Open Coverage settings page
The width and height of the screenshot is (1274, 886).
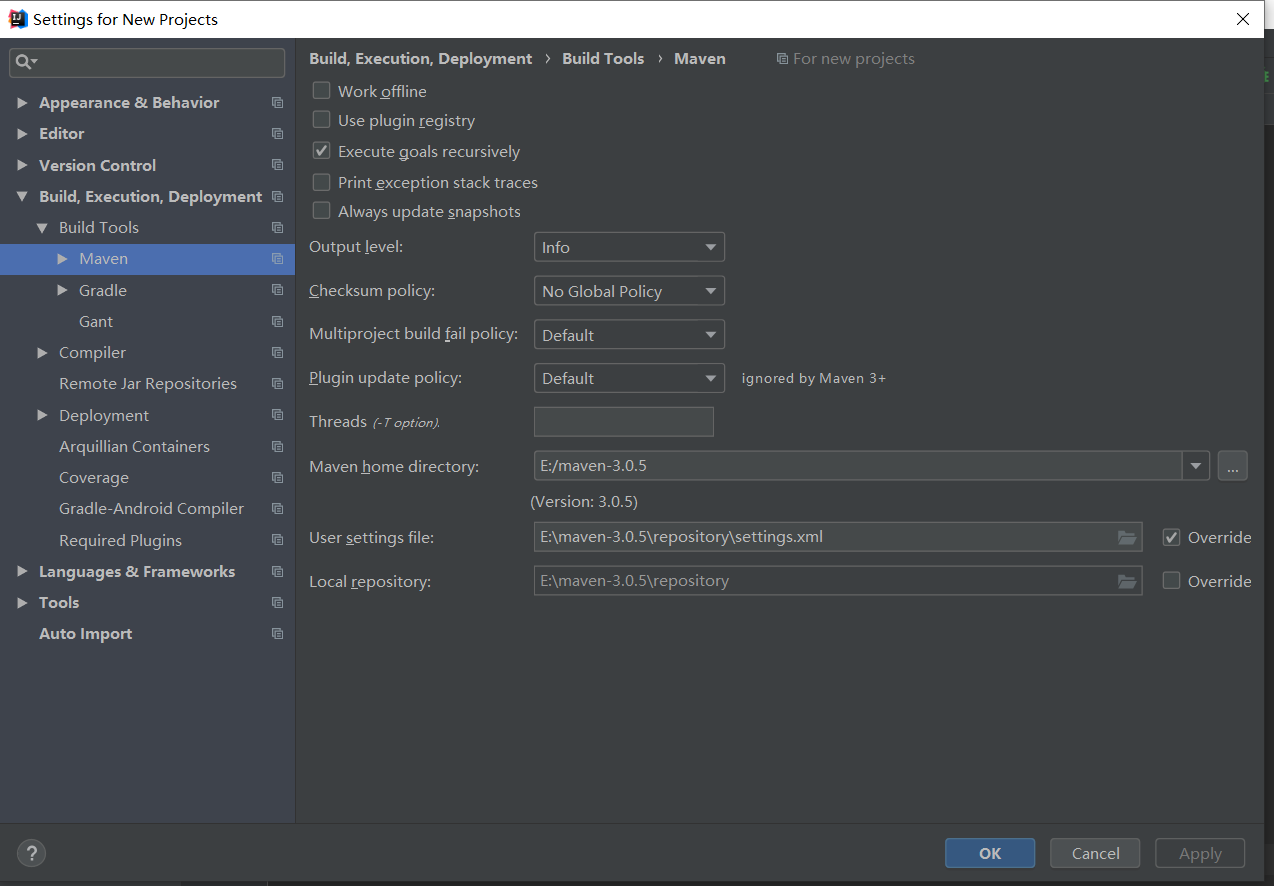coord(94,478)
